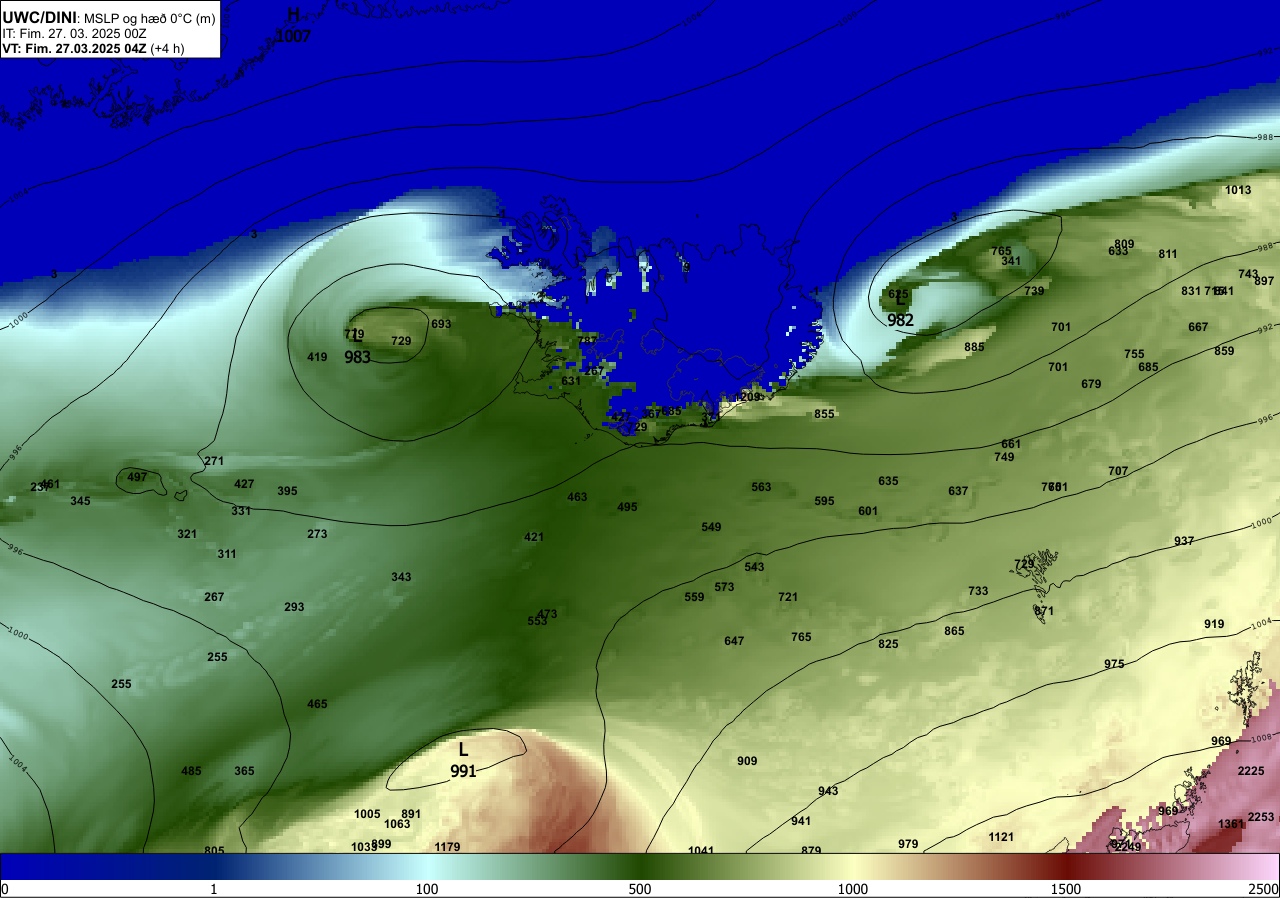The width and height of the screenshot is (1280, 898).
Task: Click the 1121 height value
Action: coord(1001,837)
